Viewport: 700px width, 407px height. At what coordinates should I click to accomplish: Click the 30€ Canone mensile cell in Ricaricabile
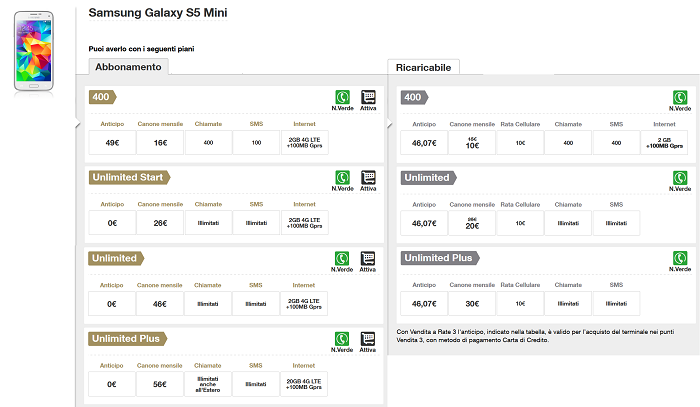coord(472,303)
